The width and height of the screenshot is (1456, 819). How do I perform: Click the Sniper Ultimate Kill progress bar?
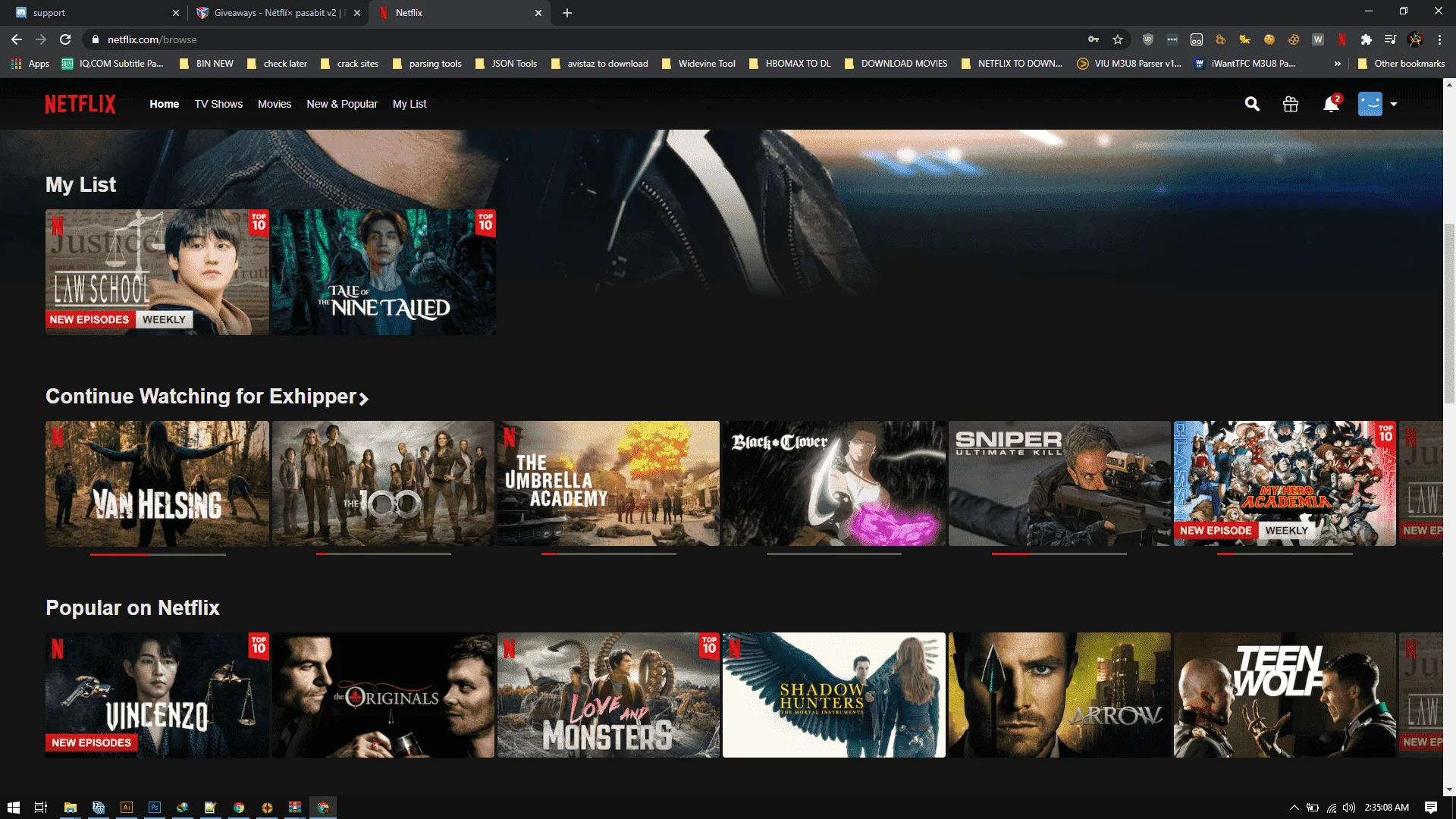coord(1059,554)
